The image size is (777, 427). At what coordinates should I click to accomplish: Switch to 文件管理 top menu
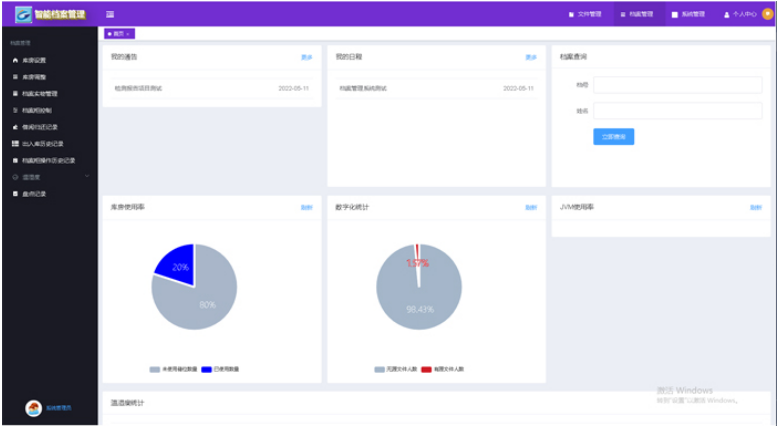(x=586, y=15)
